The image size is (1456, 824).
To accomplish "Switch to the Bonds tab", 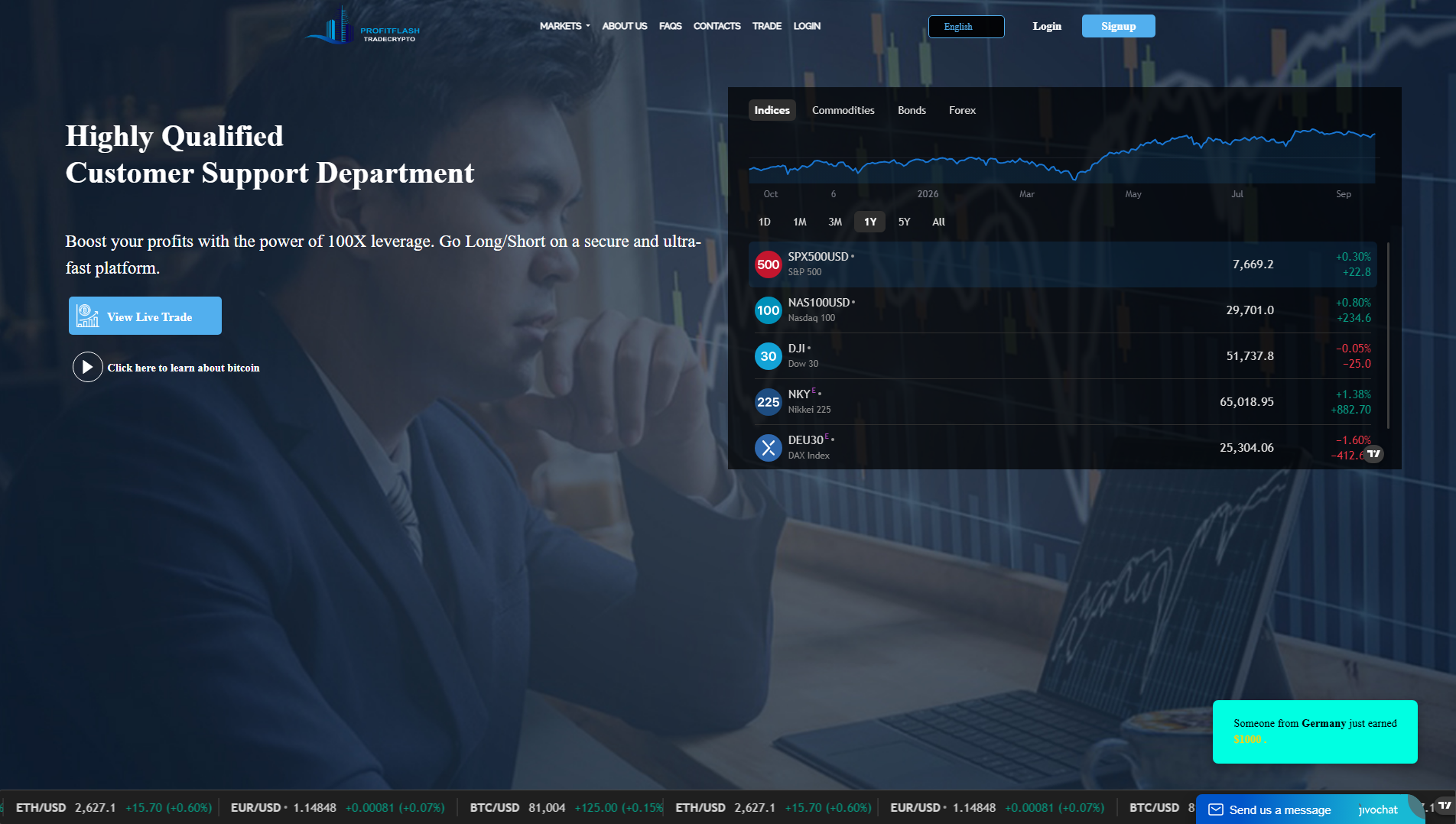I will pos(912,110).
